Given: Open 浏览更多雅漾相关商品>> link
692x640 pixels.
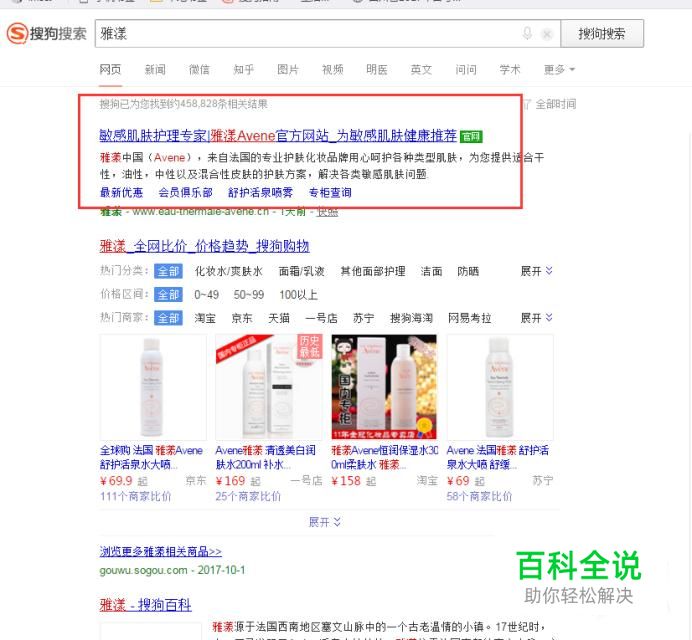Looking at the screenshot, I should pos(161,551).
